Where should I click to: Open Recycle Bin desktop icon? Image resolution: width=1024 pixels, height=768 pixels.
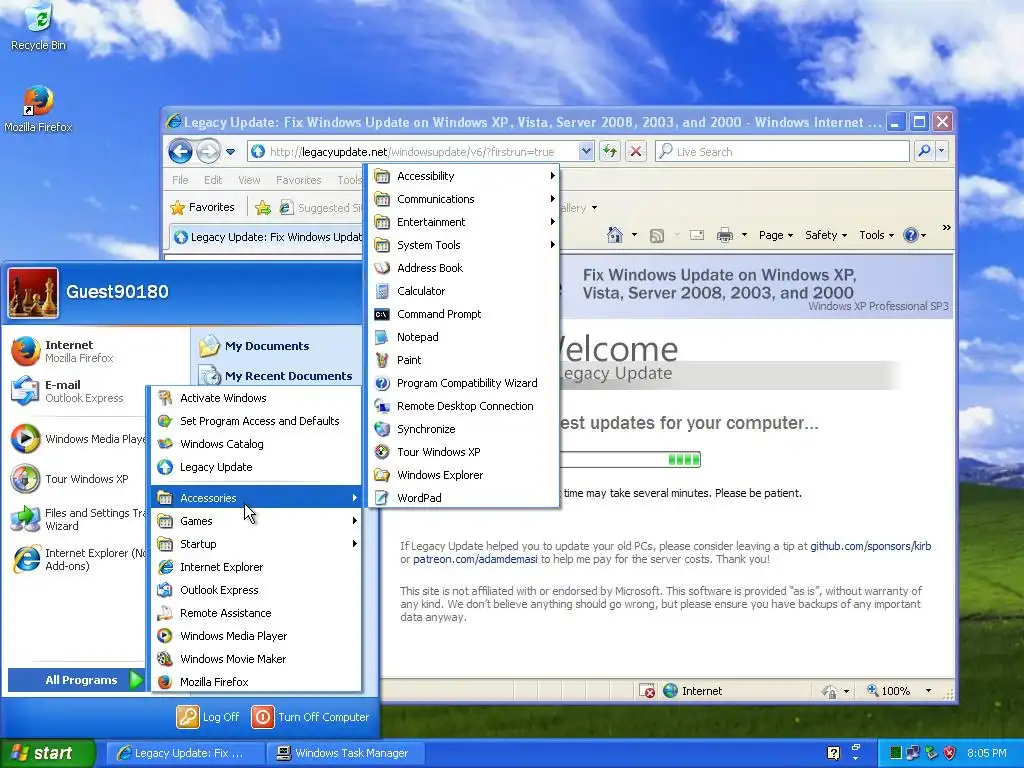point(39,26)
